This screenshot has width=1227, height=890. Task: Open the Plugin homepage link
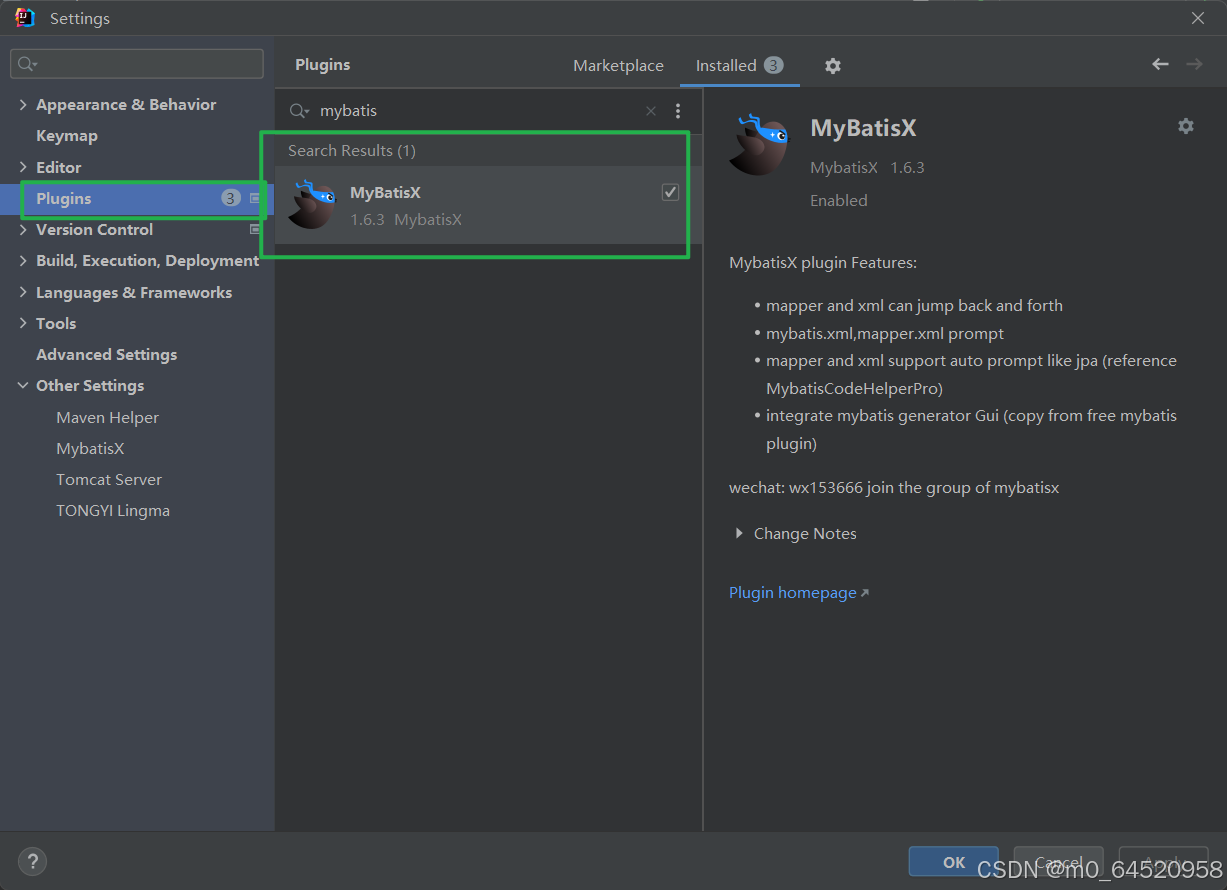799,593
